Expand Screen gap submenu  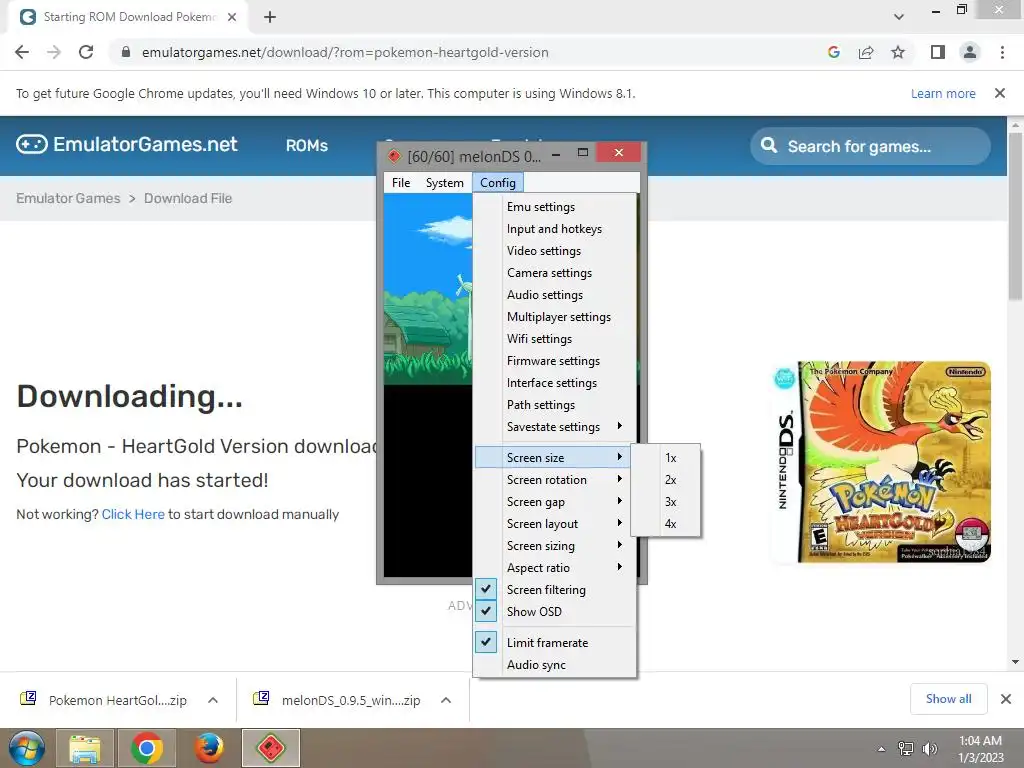pos(554,502)
